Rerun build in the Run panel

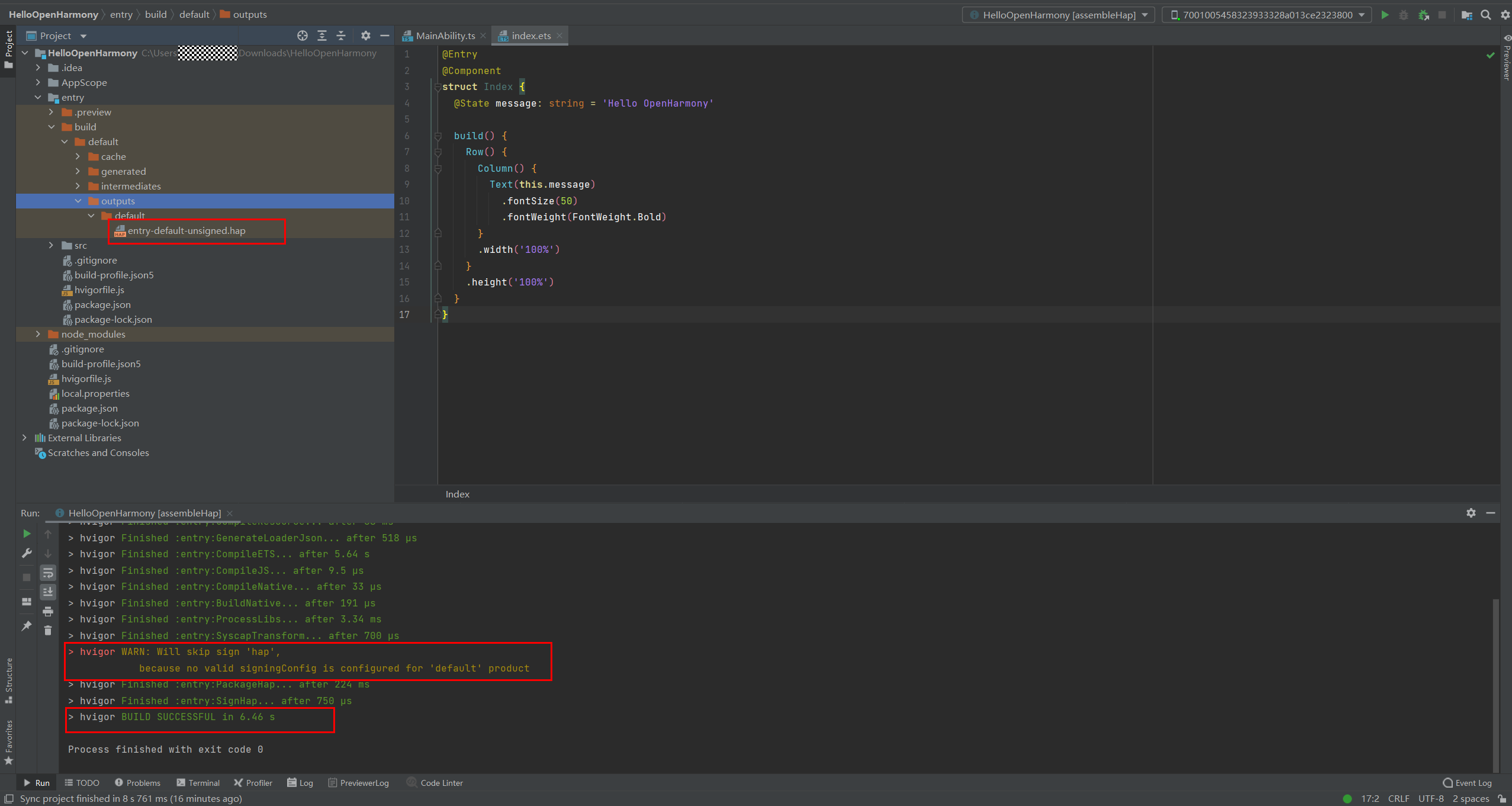click(x=27, y=534)
